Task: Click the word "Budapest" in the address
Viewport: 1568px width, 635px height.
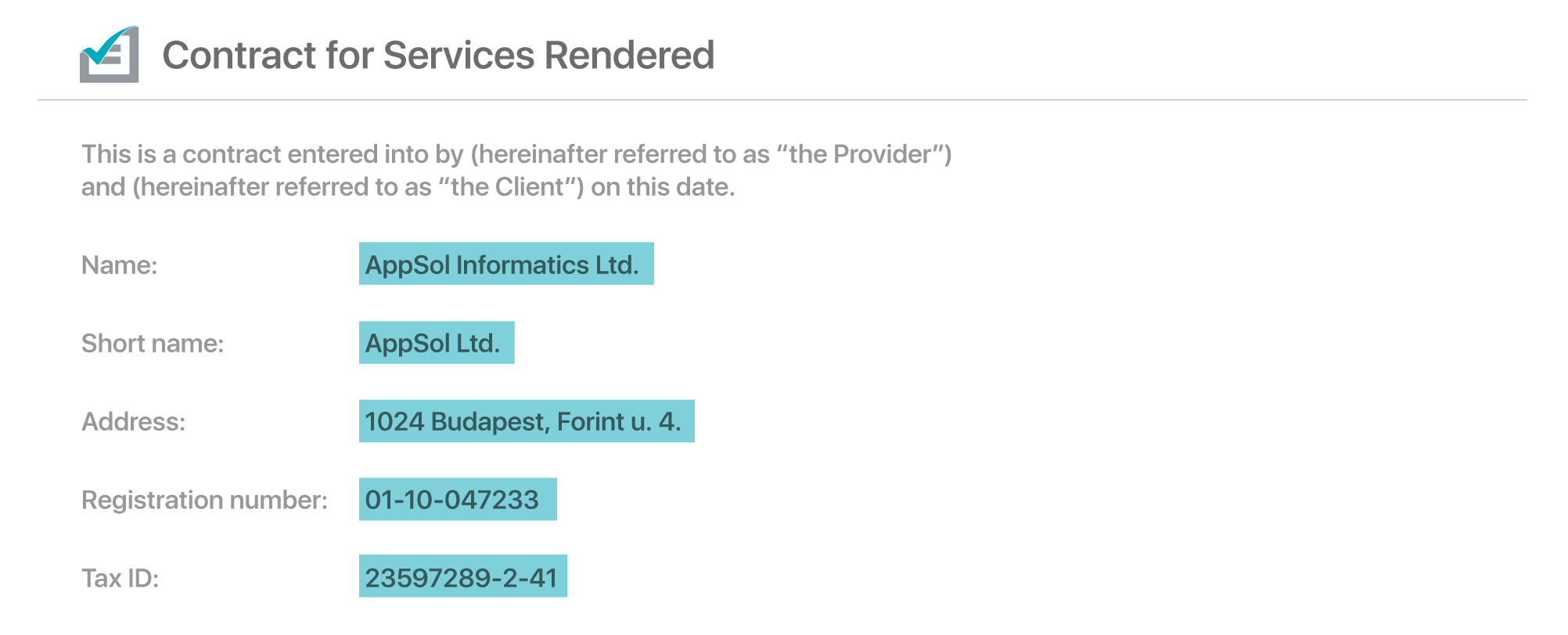Action: coord(491,422)
